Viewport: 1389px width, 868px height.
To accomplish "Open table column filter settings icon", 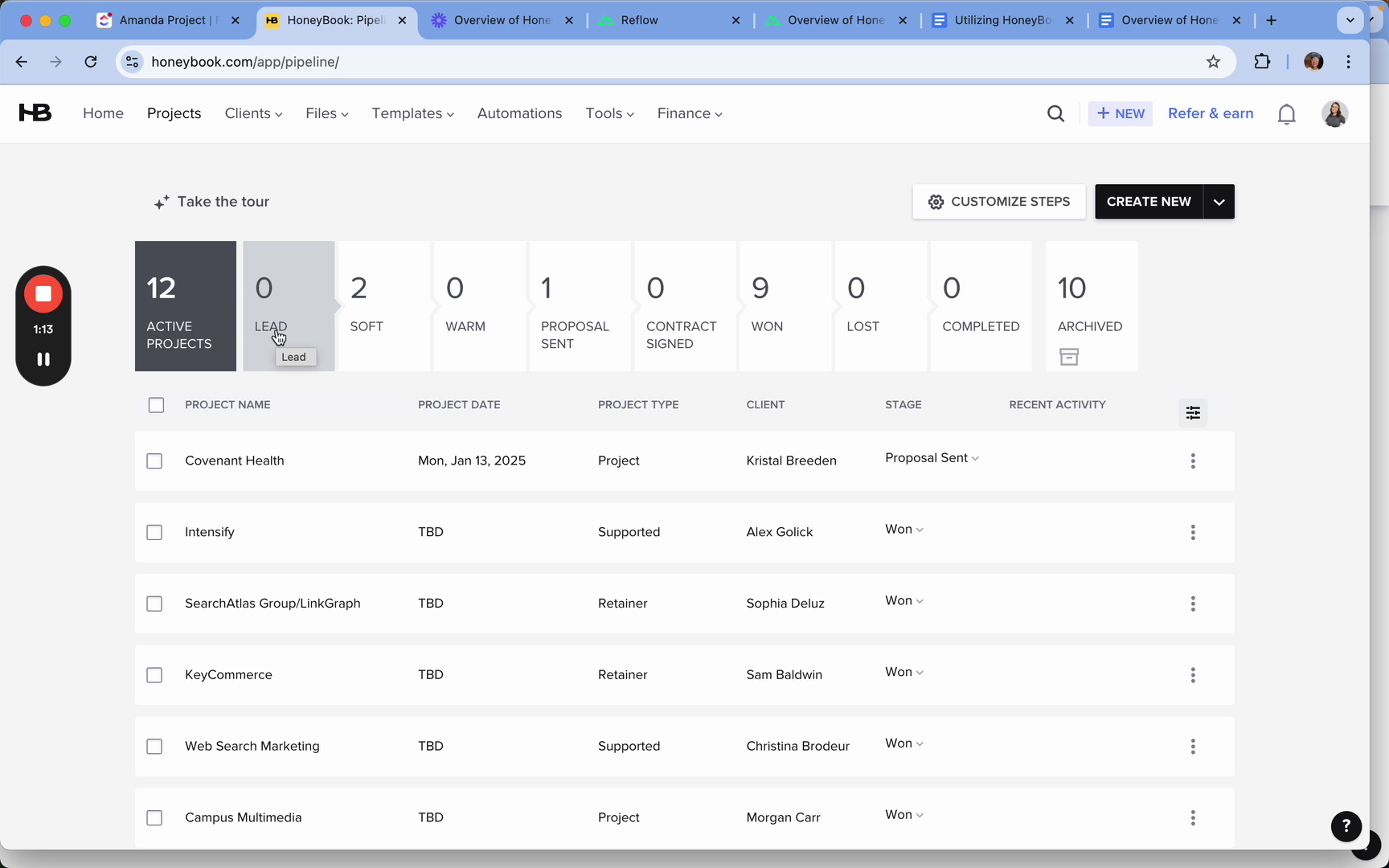I will 1193,412.
